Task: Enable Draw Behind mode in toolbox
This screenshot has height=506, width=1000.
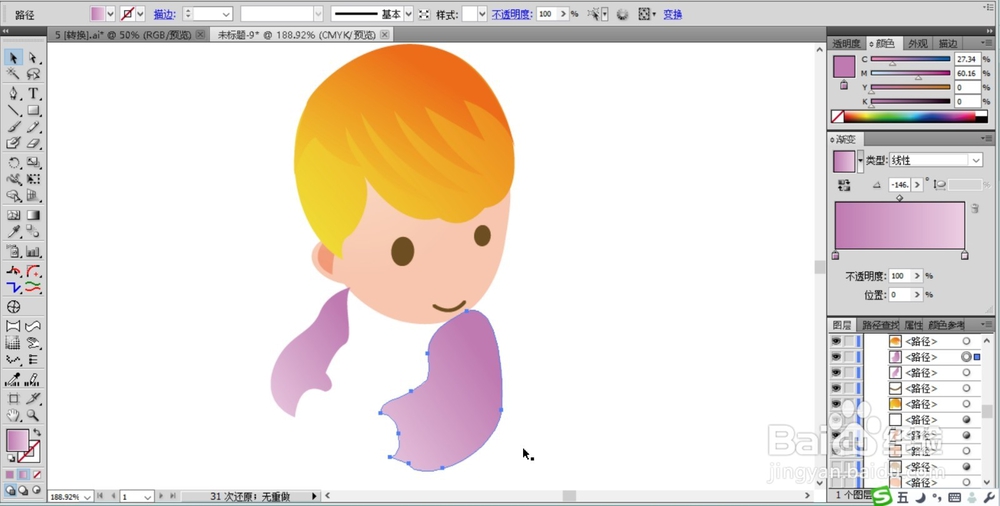Action: click(x=24, y=490)
